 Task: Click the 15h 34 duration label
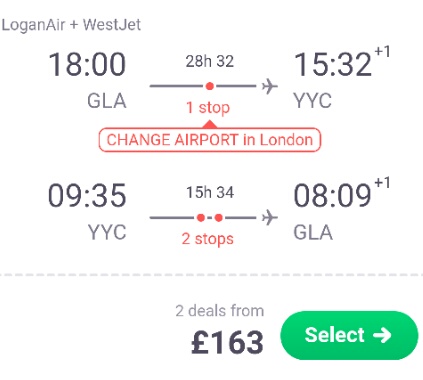tap(210, 193)
